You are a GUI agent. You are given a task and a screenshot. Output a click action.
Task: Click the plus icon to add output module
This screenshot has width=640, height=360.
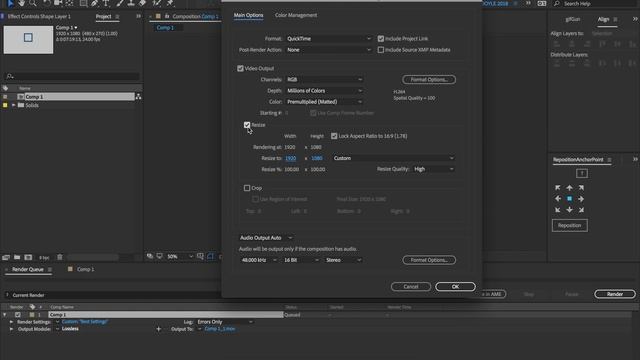coord(158,329)
